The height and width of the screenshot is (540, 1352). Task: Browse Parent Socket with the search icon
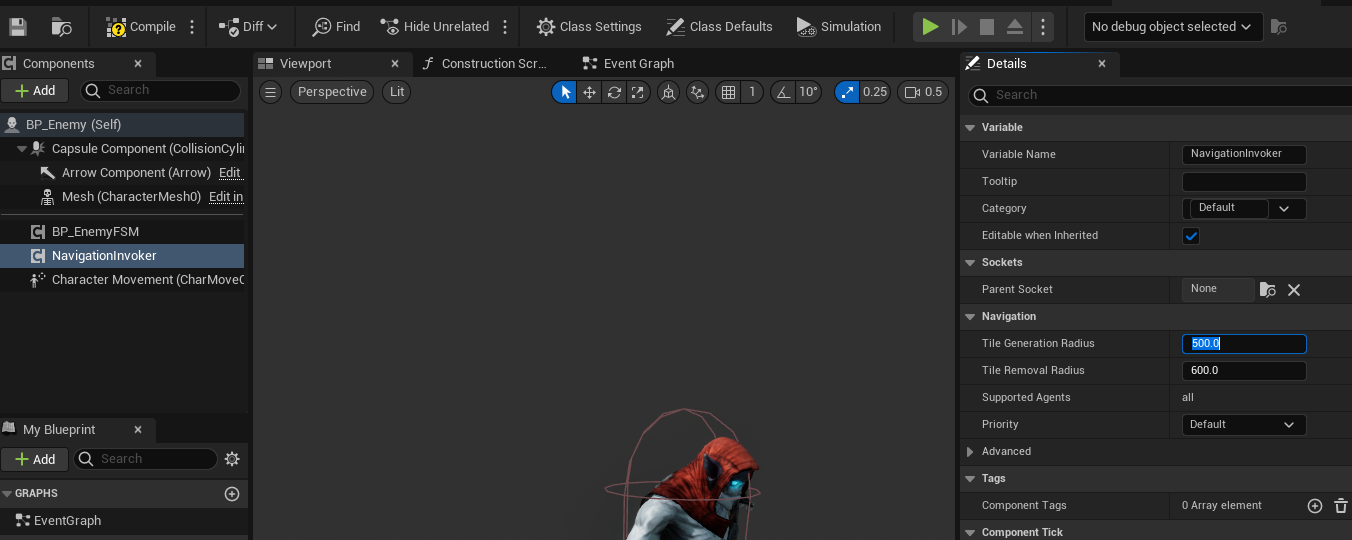[1268, 290]
